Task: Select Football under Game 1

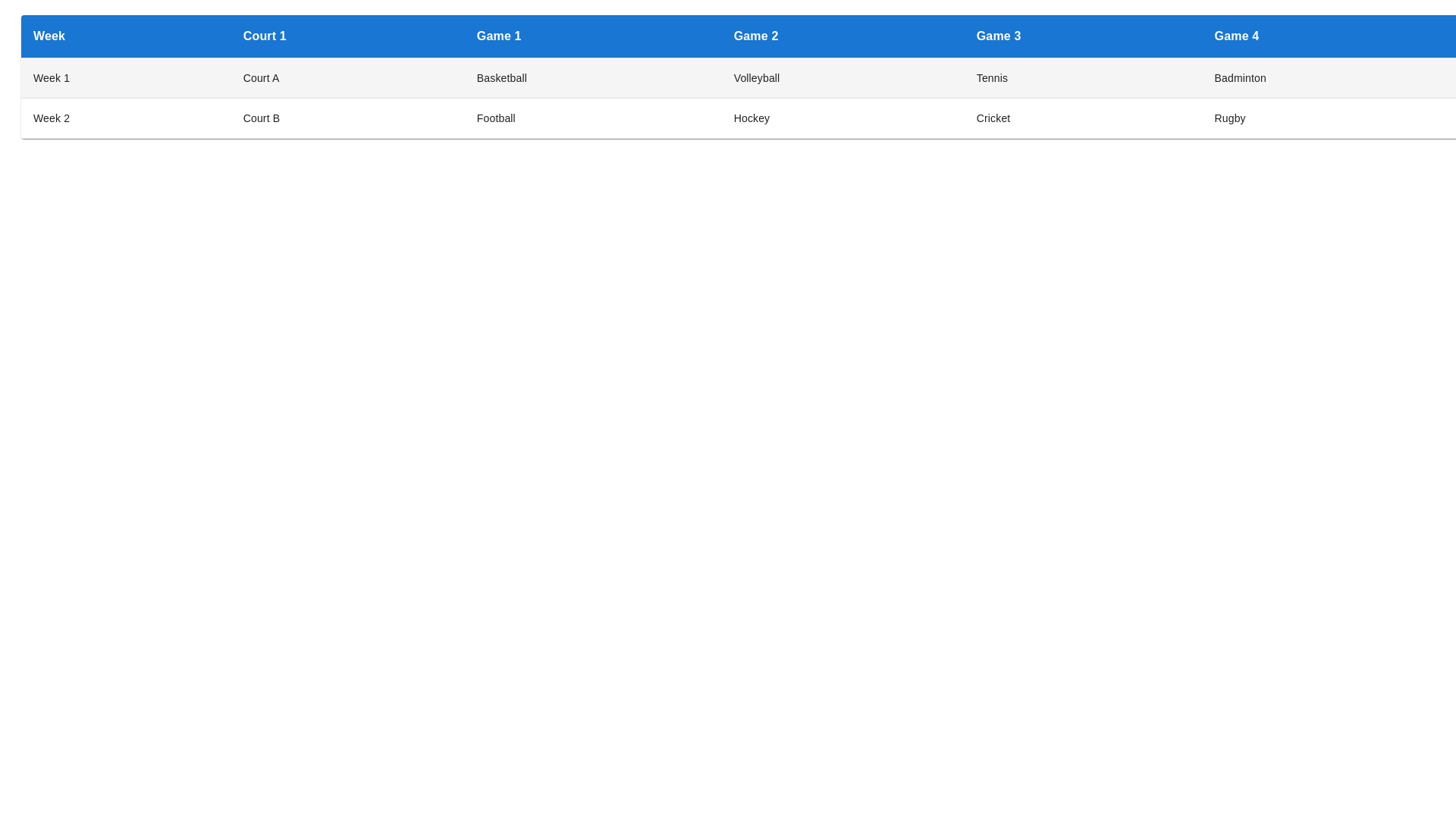Action: click(496, 118)
